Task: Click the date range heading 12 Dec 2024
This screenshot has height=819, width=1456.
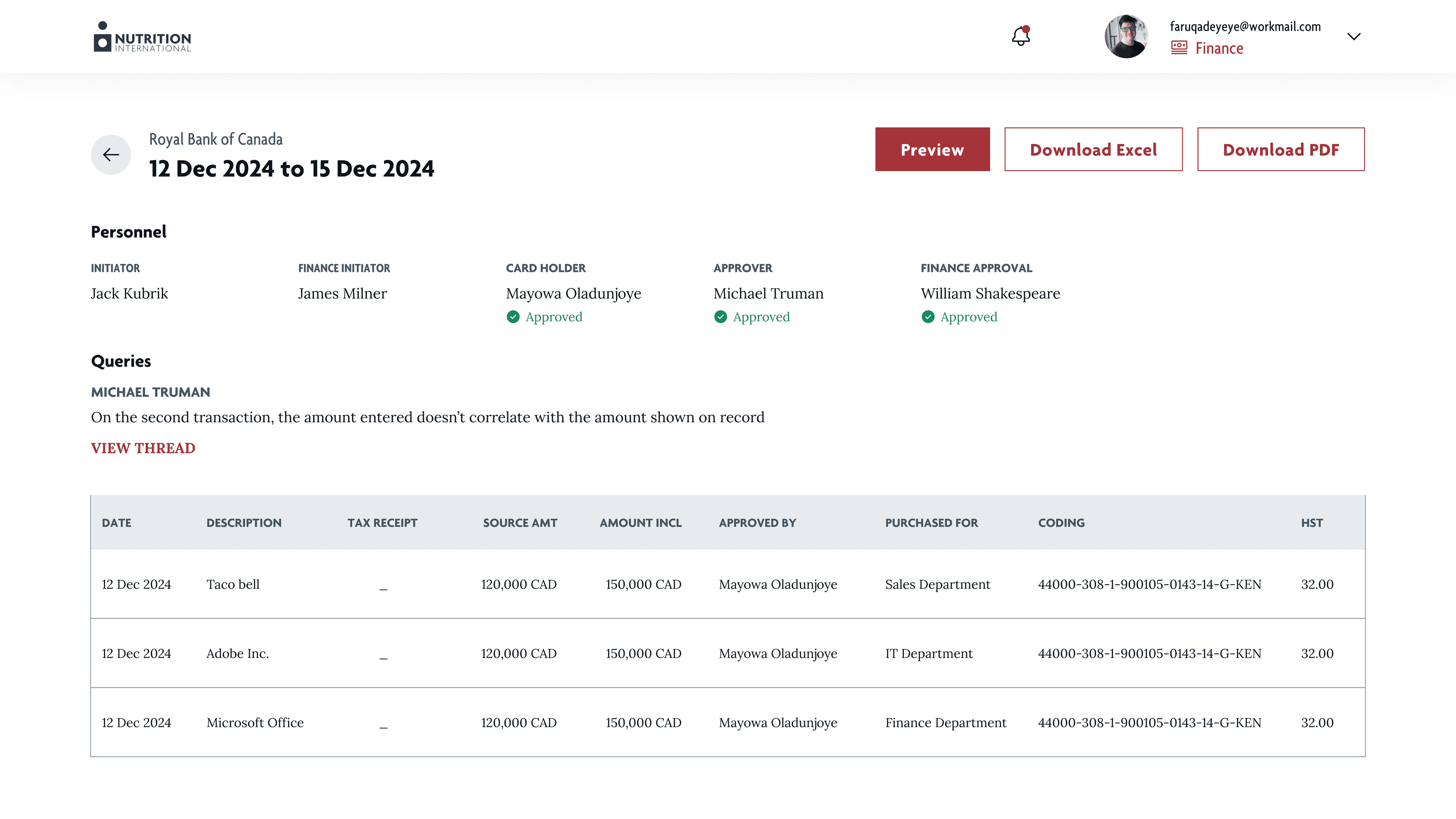Action: coord(292,168)
